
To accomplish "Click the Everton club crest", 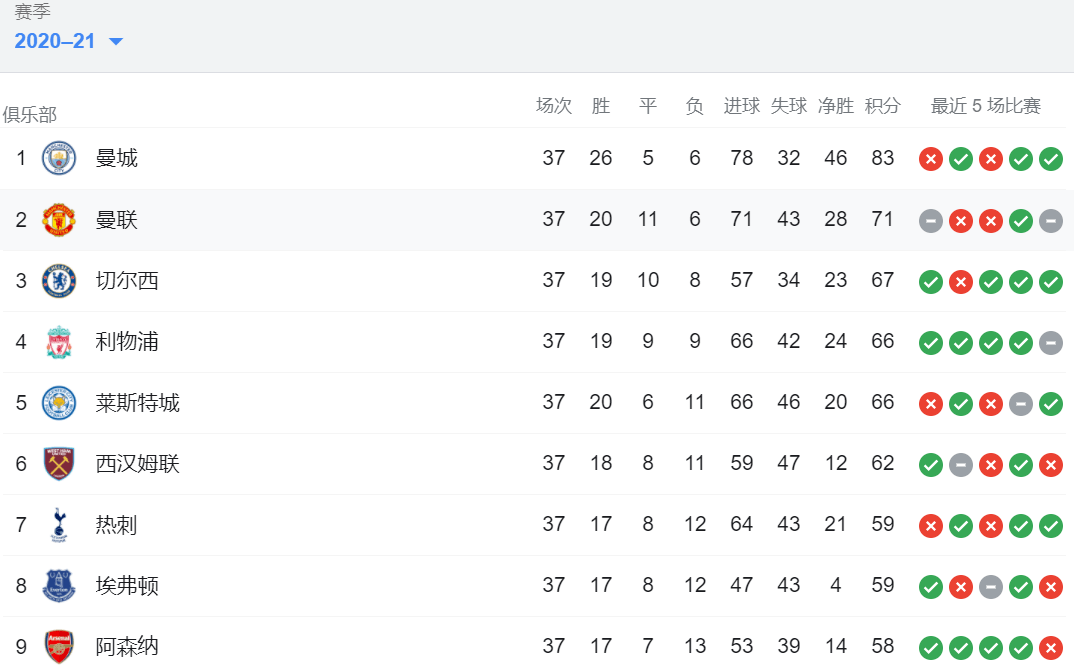I will pyautogui.click(x=59, y=585).
